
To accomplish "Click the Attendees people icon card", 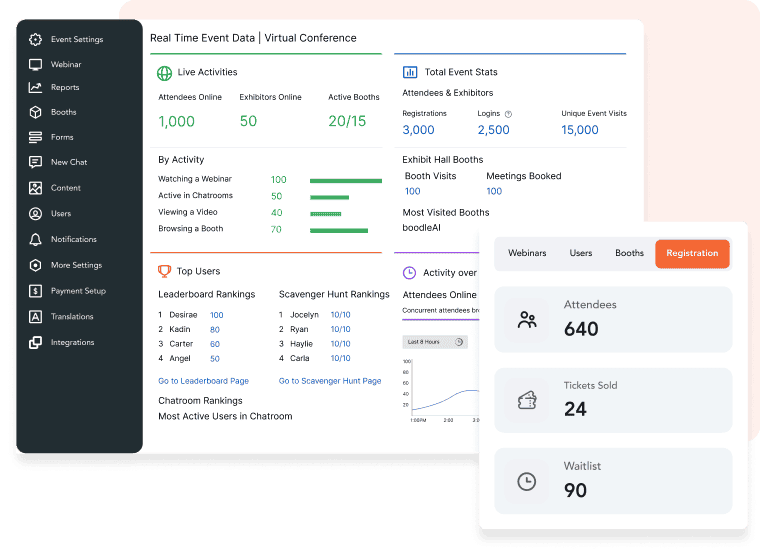I will tap(527, 320).
